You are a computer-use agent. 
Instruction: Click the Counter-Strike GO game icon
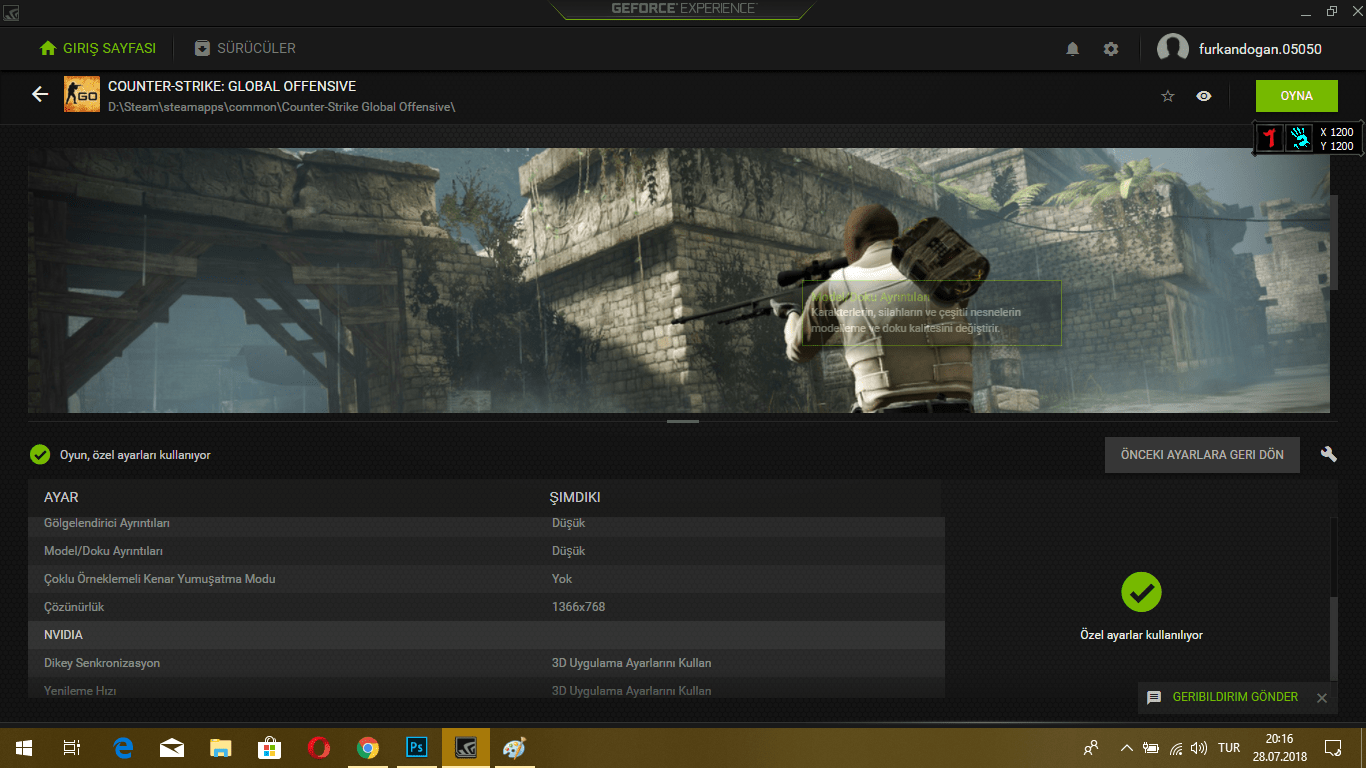[x=82, y=94]
